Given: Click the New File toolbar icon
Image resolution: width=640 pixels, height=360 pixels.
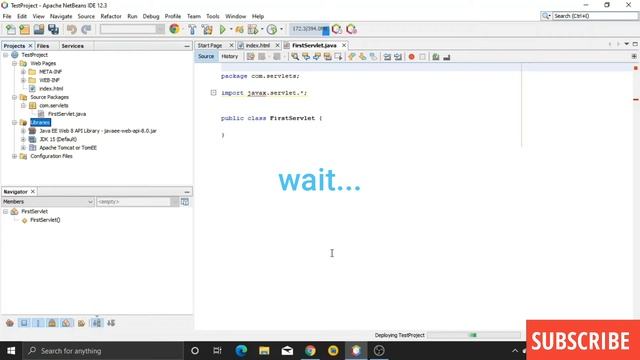Looking at the screenshot, I should [11, 29].
